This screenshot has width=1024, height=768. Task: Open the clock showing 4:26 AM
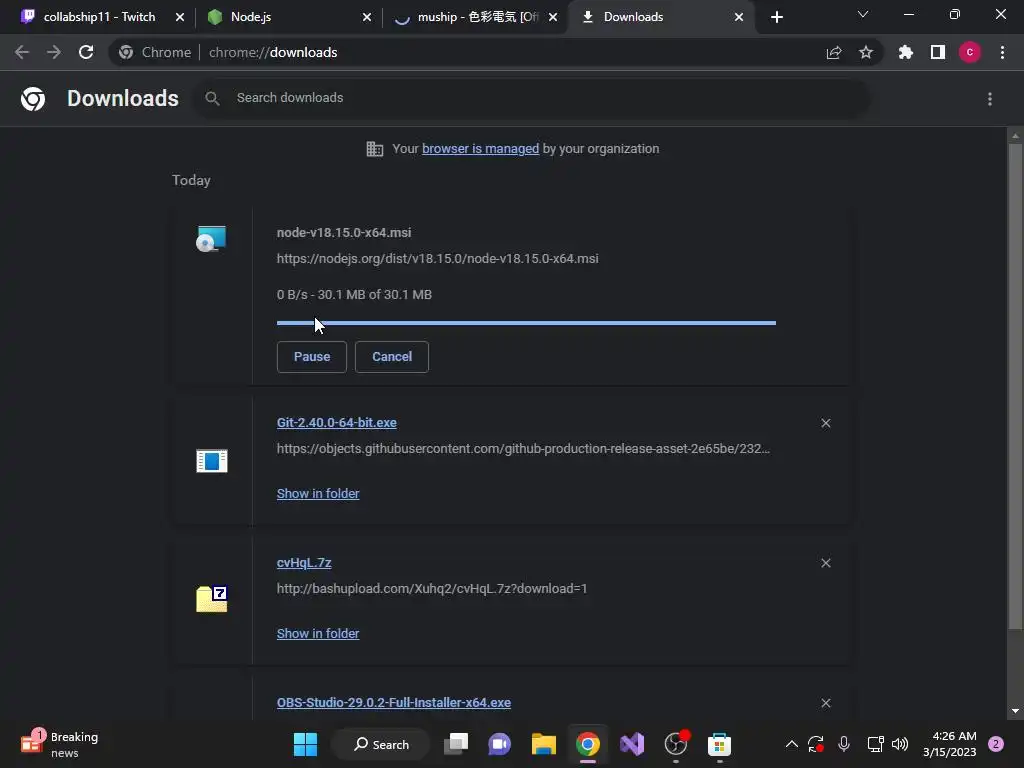[x=950, y=744]
